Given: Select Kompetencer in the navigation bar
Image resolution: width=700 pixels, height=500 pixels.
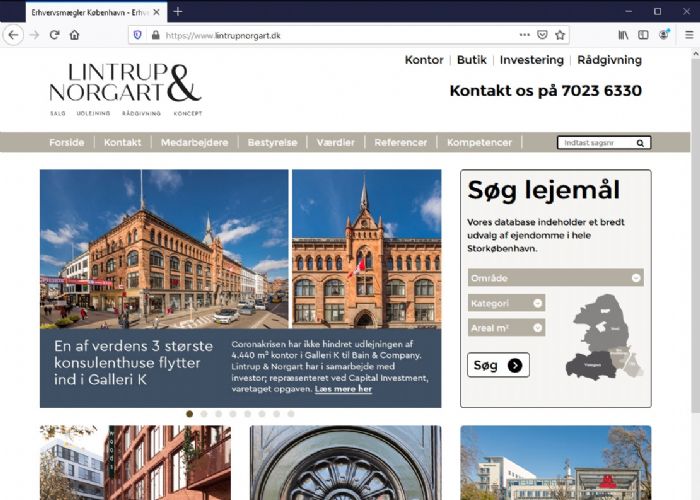Looking at the screenshot, I should click(479, 142).
